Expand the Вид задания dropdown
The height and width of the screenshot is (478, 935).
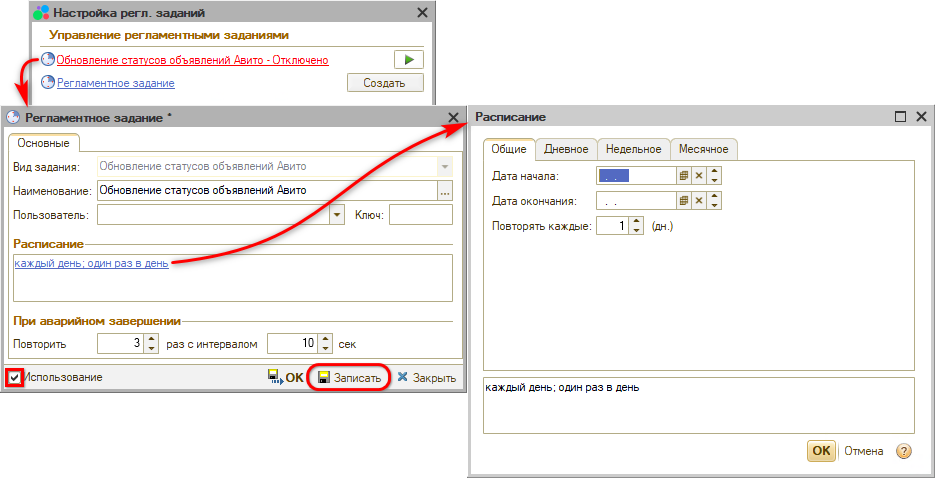click(445, 166)
